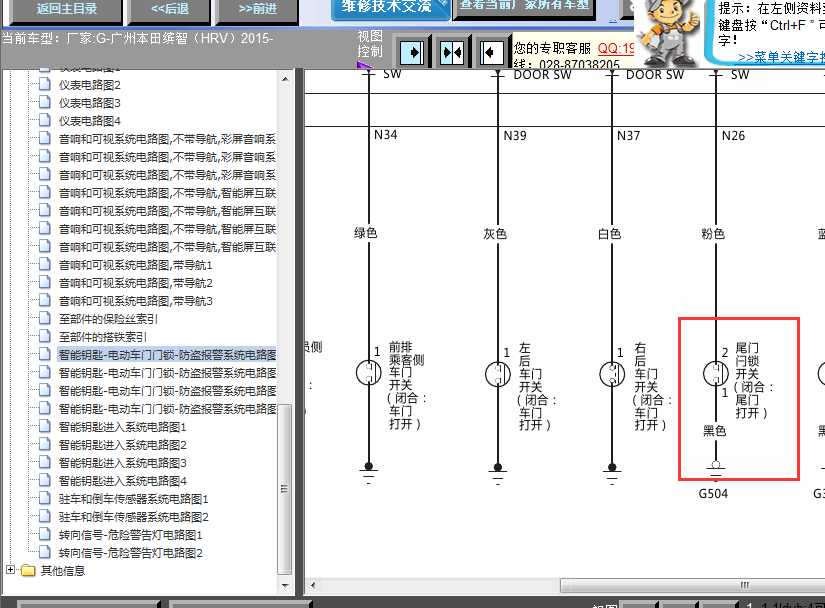The height and width of the screenshot is (608, 825).
Task: Click the N37 connector label
Action: [628, 136]
